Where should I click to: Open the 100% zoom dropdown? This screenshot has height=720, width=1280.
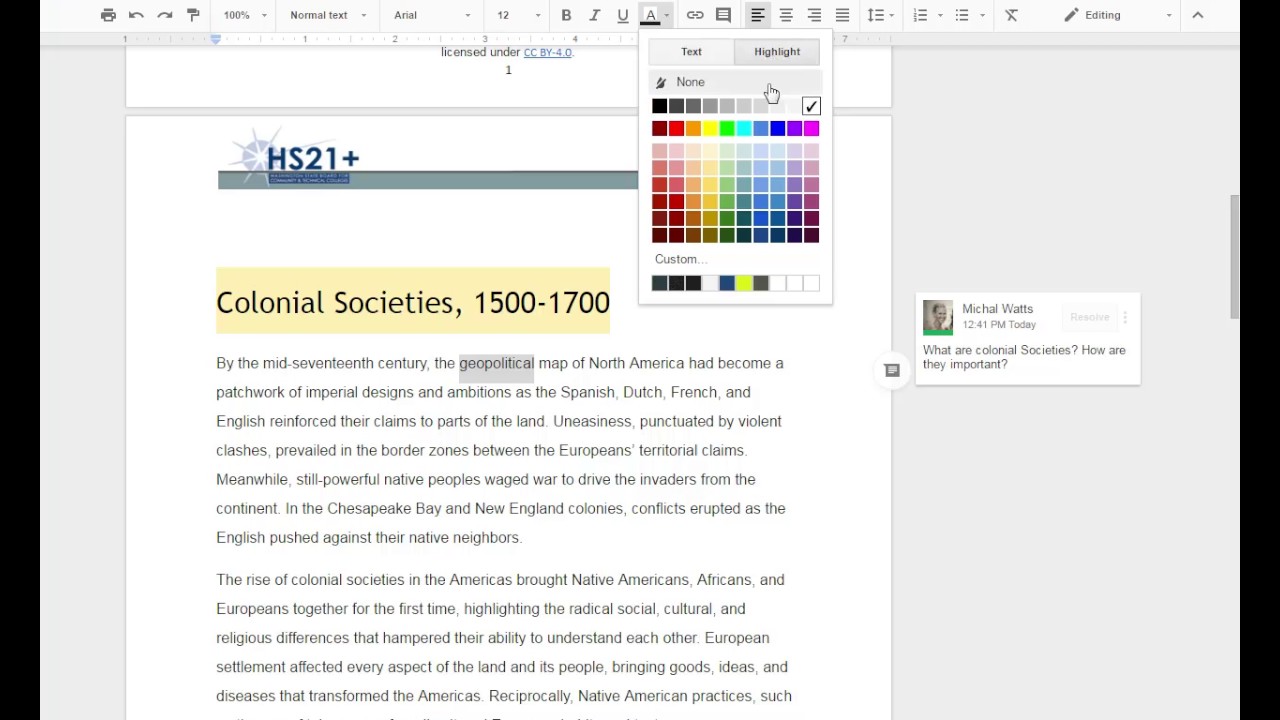click(x=245, y=15)
